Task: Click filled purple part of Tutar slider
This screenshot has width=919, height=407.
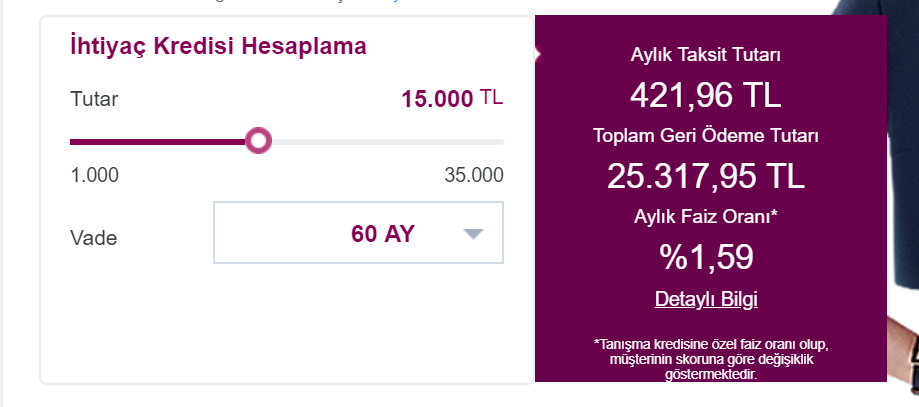Action: coord(157,141)
